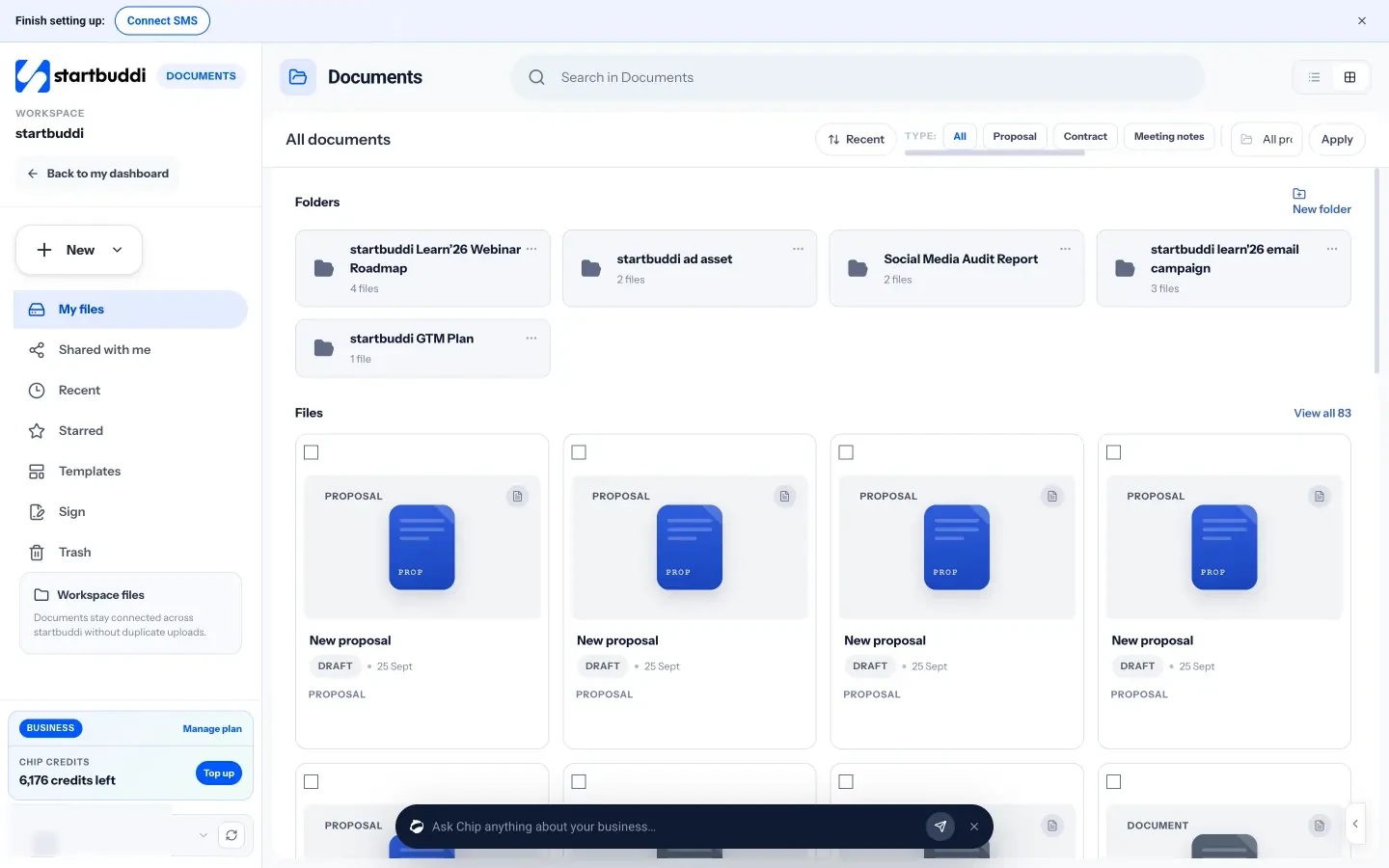This screenshot has width=1389, height=868.
Task: Open the Trash bin icon
Action: click(x=37, y=553)
